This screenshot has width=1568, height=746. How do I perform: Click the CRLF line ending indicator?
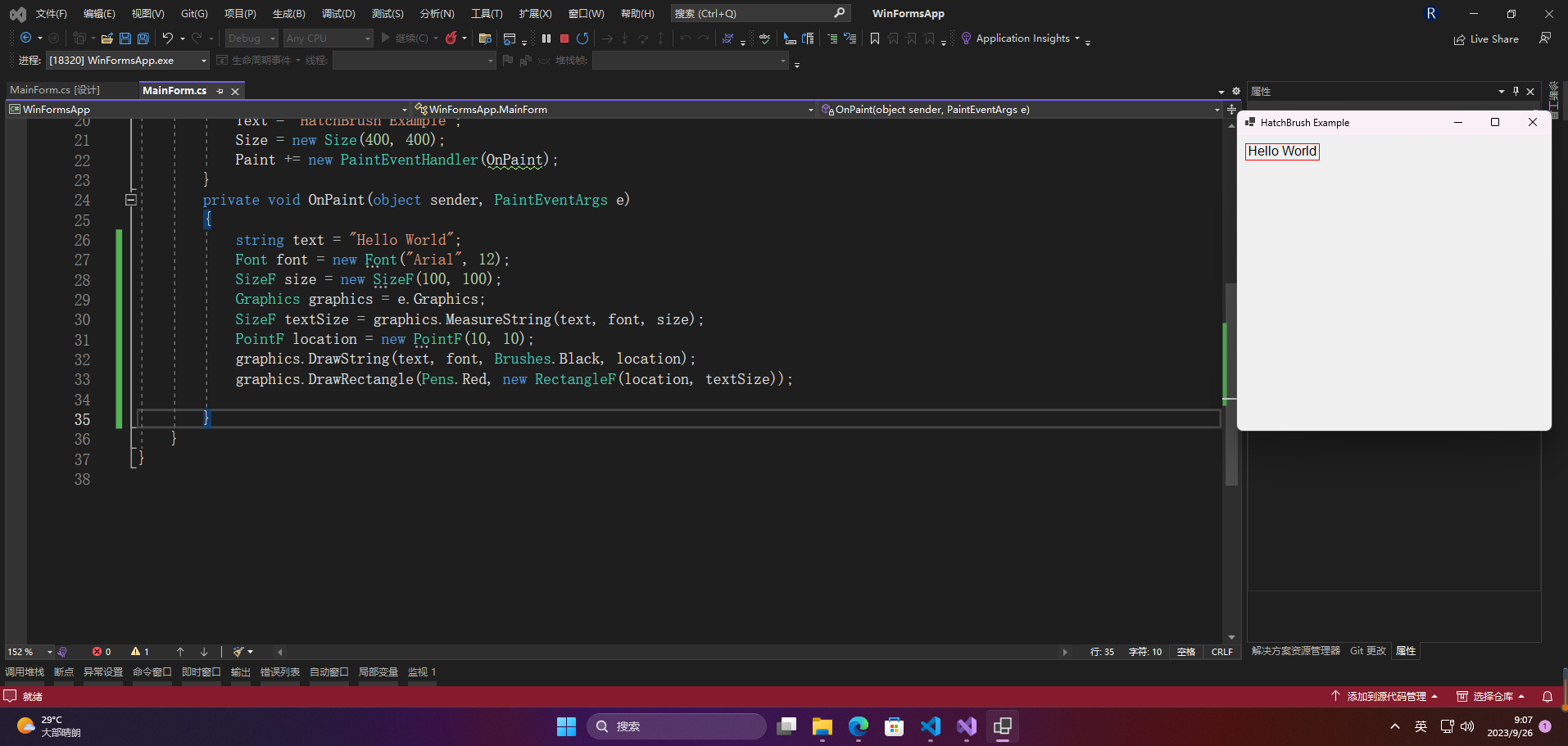(1221, 652)
